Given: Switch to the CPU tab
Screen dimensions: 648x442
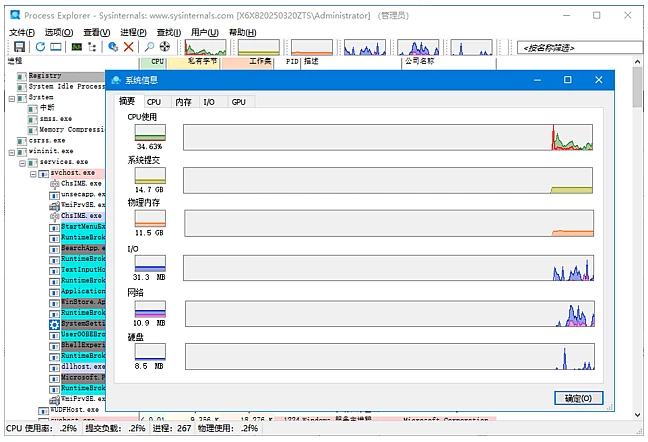Looking at the screenshot, I should click(153, 102).
